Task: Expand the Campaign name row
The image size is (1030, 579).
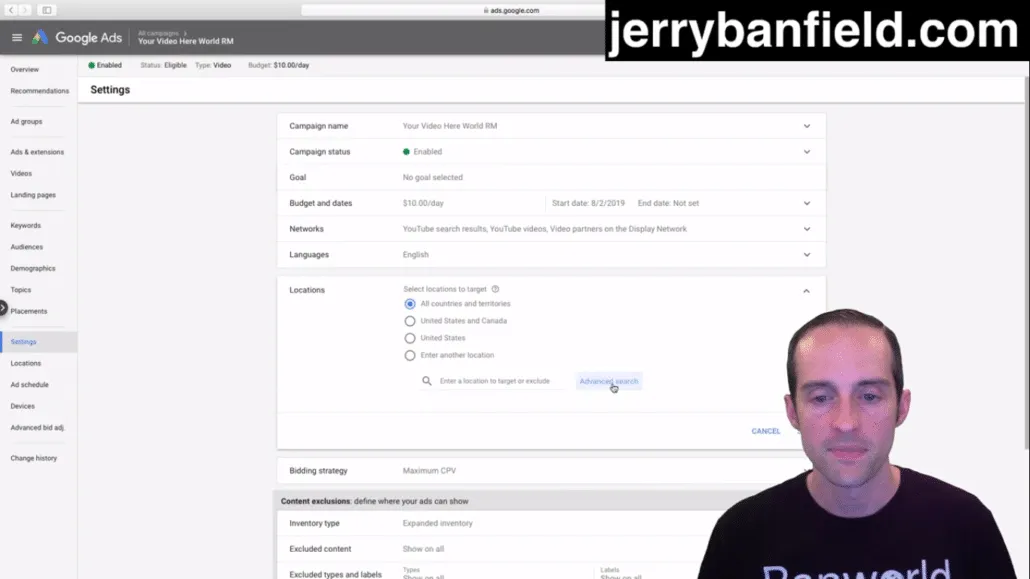Action: 551,126
